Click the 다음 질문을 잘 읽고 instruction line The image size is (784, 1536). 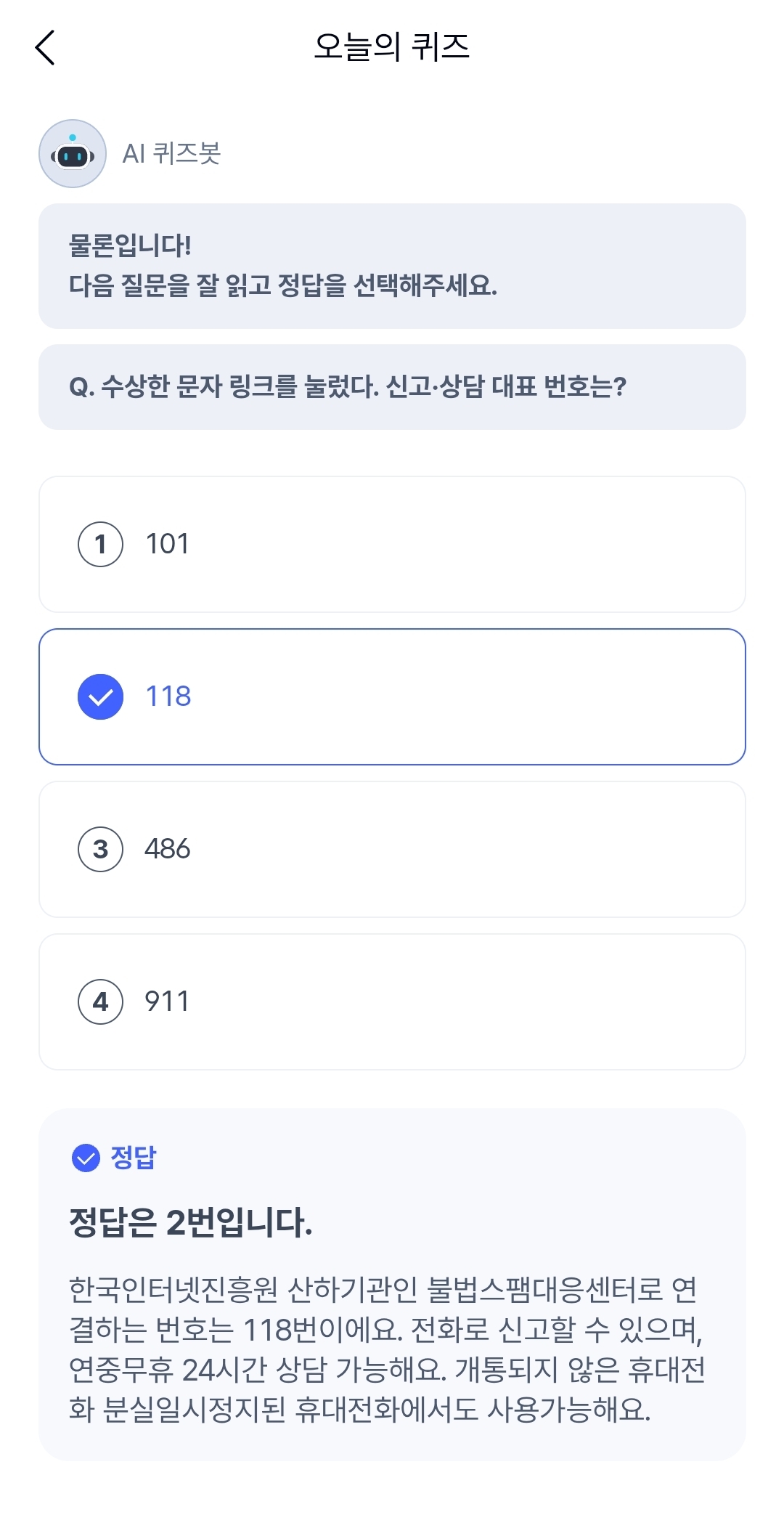(x=283, y=285)
